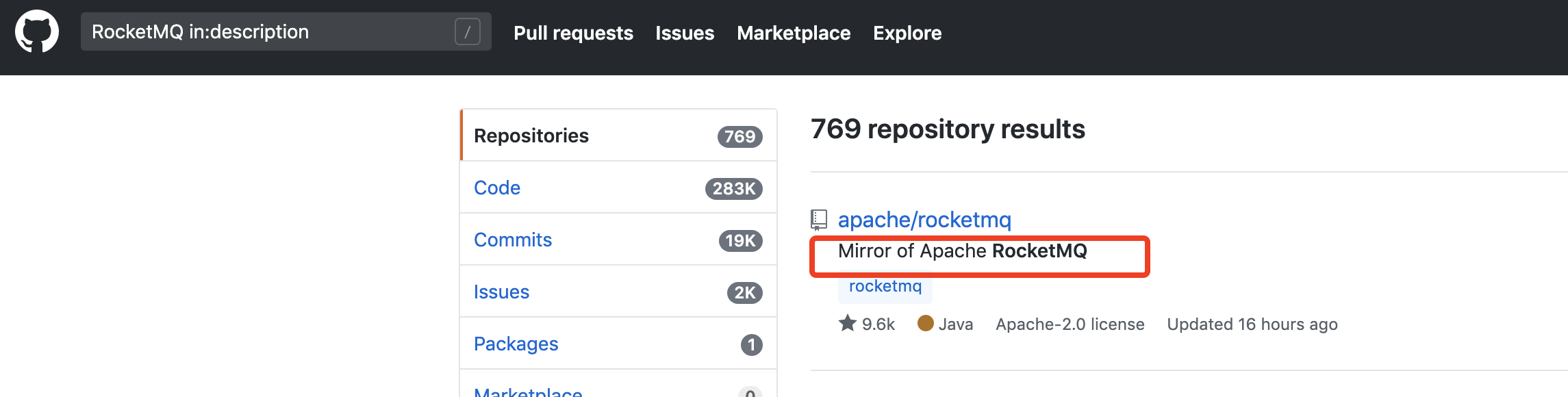
Task: Switch to Code search results
Action: click(497, 188)
